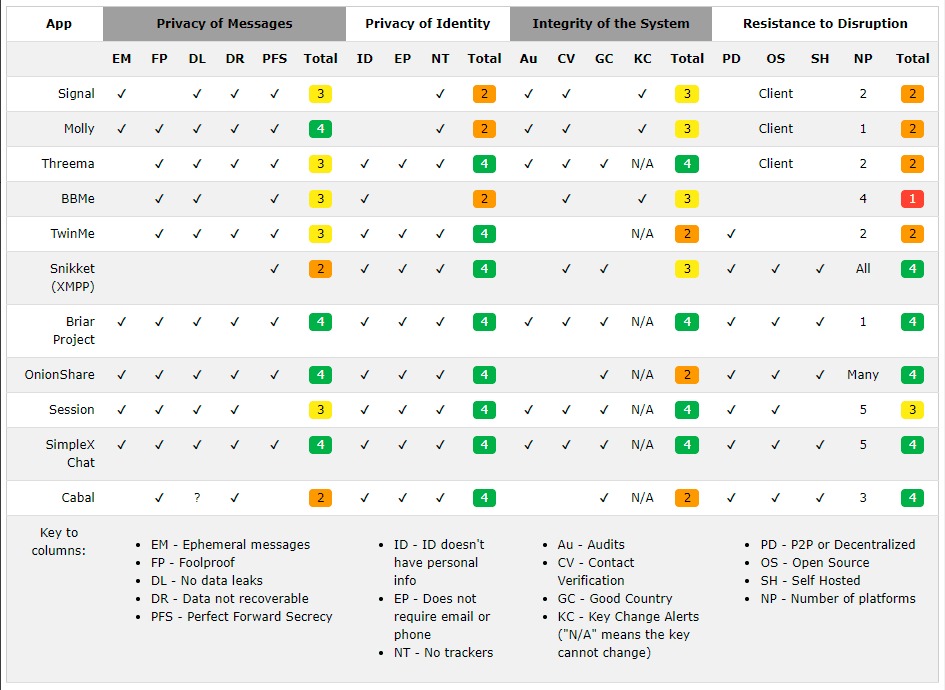
Task: Click the red total badge in BBMe row
Action: tap(912, 199)
